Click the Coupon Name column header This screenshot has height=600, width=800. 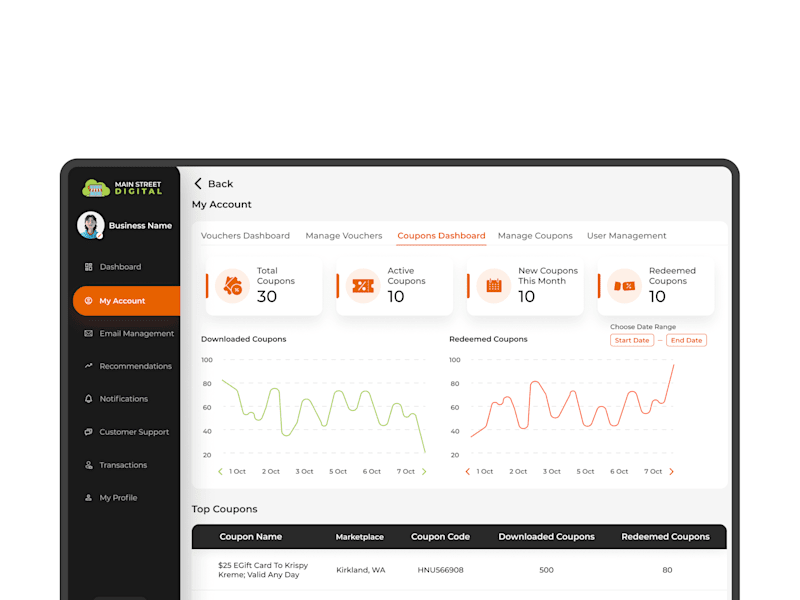(251, 537)
